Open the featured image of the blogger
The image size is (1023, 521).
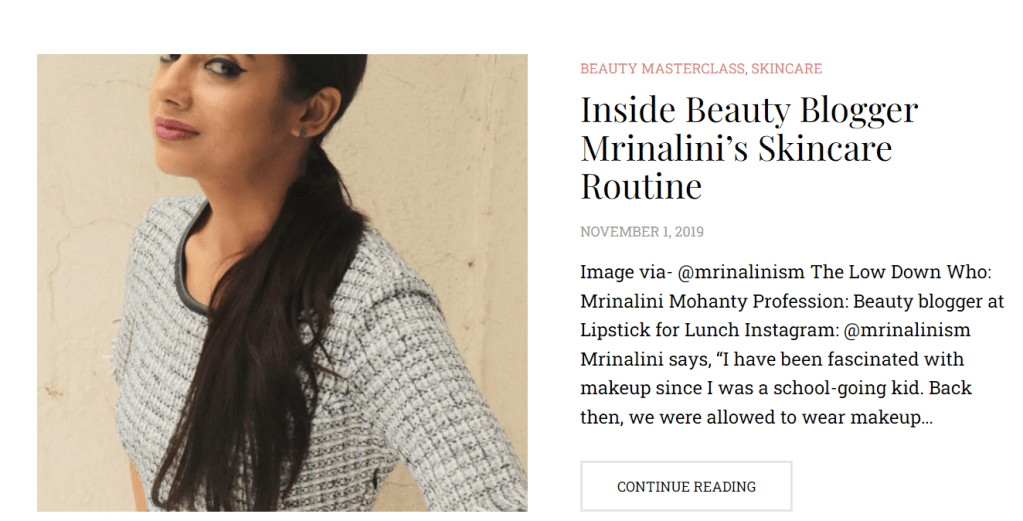(282, 282)
